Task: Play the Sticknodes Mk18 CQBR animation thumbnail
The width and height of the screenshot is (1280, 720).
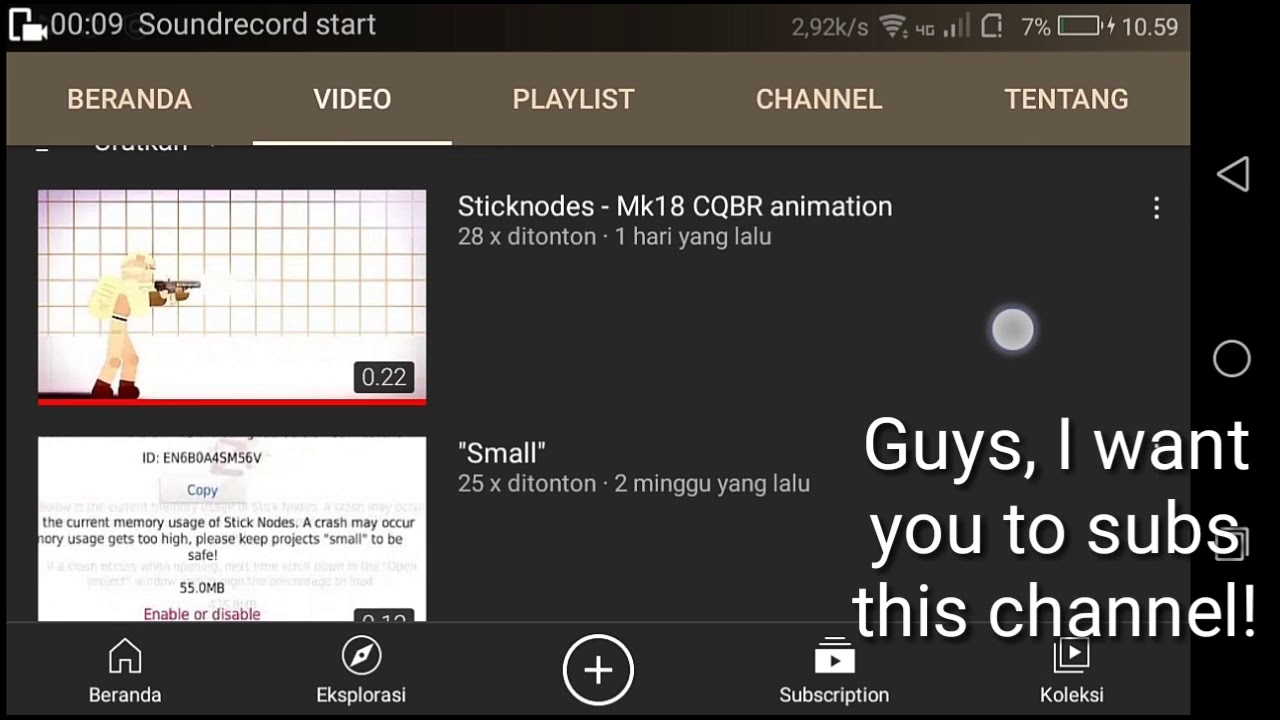Action: (x=232, y=297)
